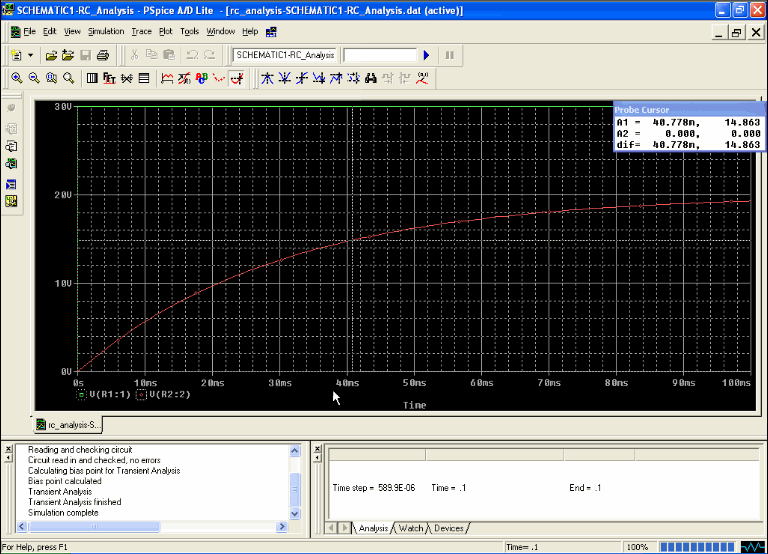Click the Cursor Peak icon
The height and width of the screenshot is (554, 768).
(x=266, y=77)
